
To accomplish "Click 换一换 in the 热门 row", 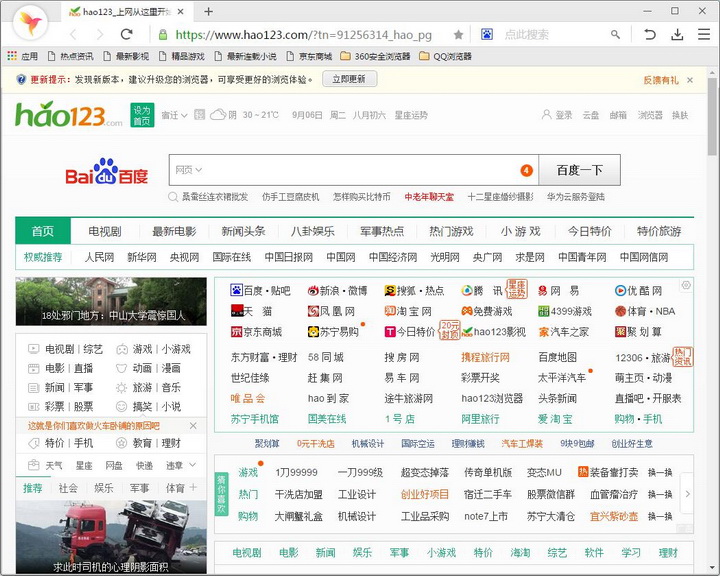I will [660, 495].
